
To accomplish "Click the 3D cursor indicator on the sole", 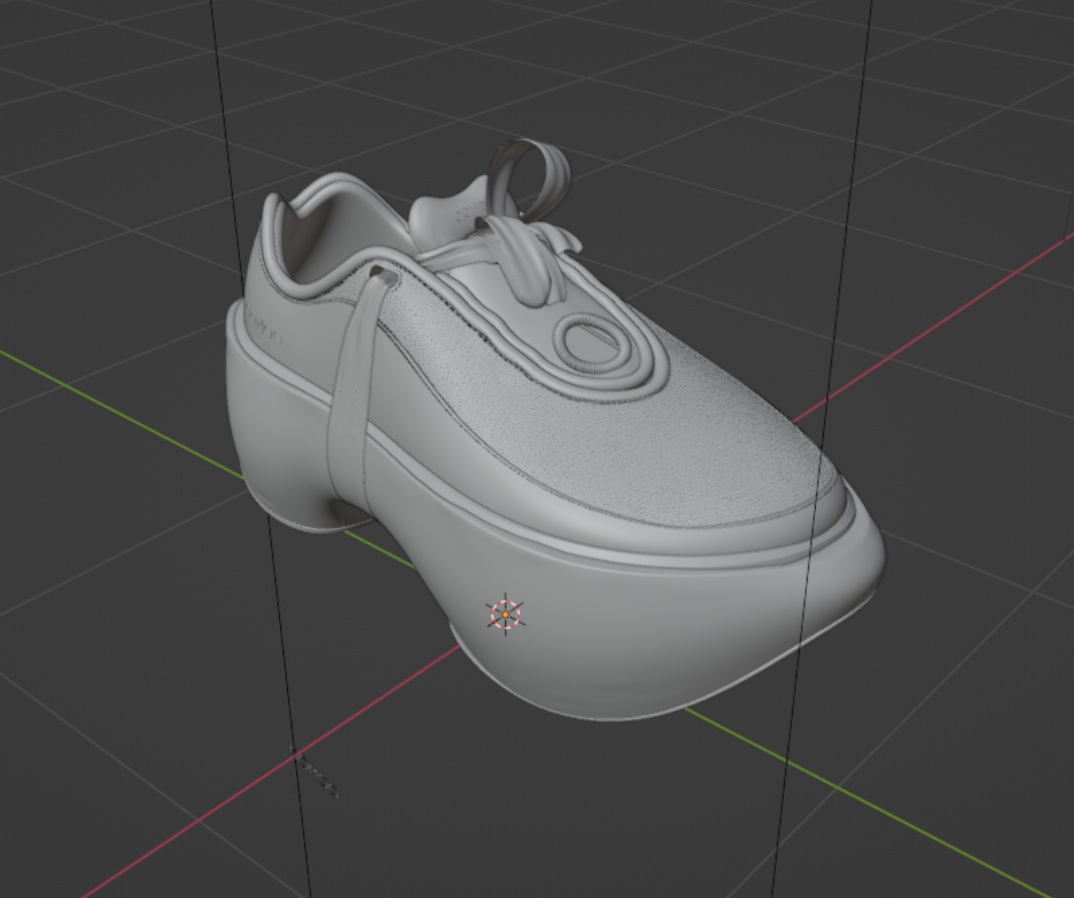I will pyautogui.click(x=507, y=614).
